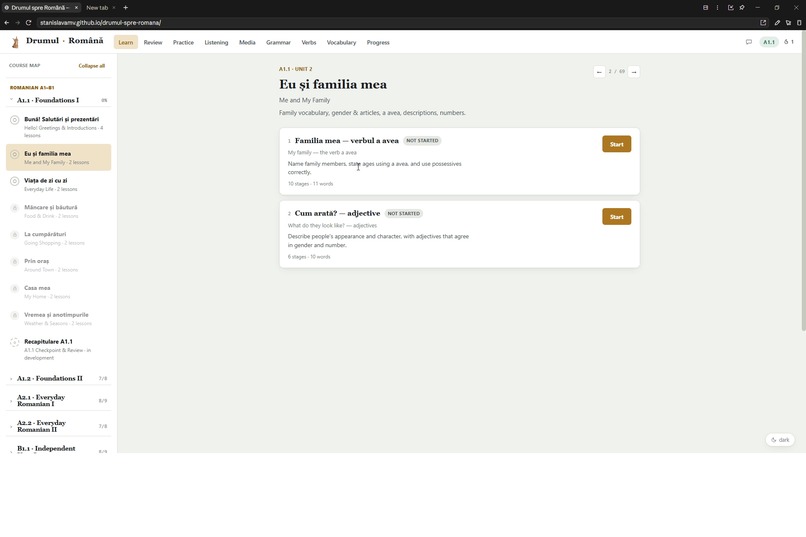Click the NOT STARTED badge on Familia mea
The height and width of the screenshot is (537, 806).
pyautogui.click(x=422, y=140)
